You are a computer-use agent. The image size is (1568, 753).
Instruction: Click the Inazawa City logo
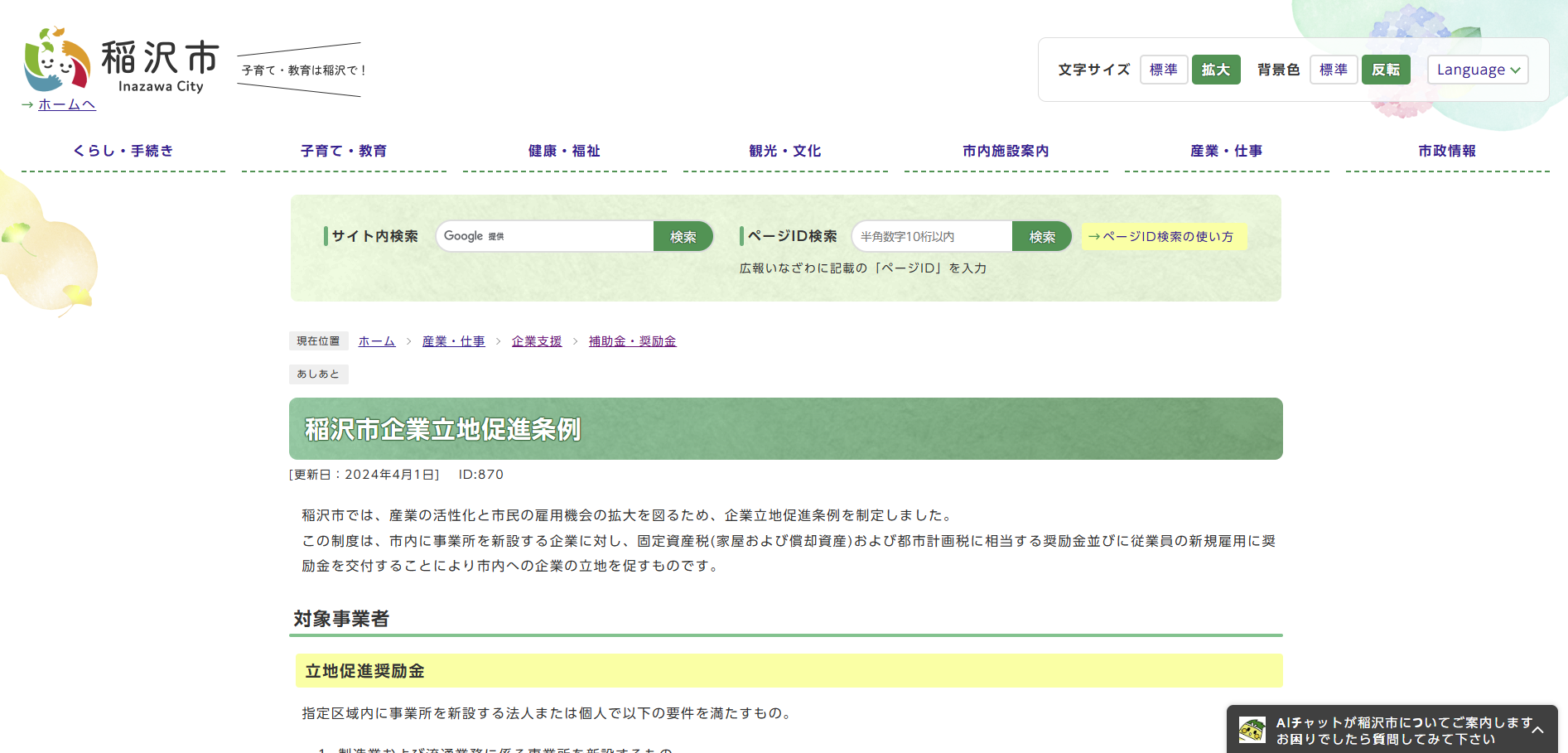122,60
